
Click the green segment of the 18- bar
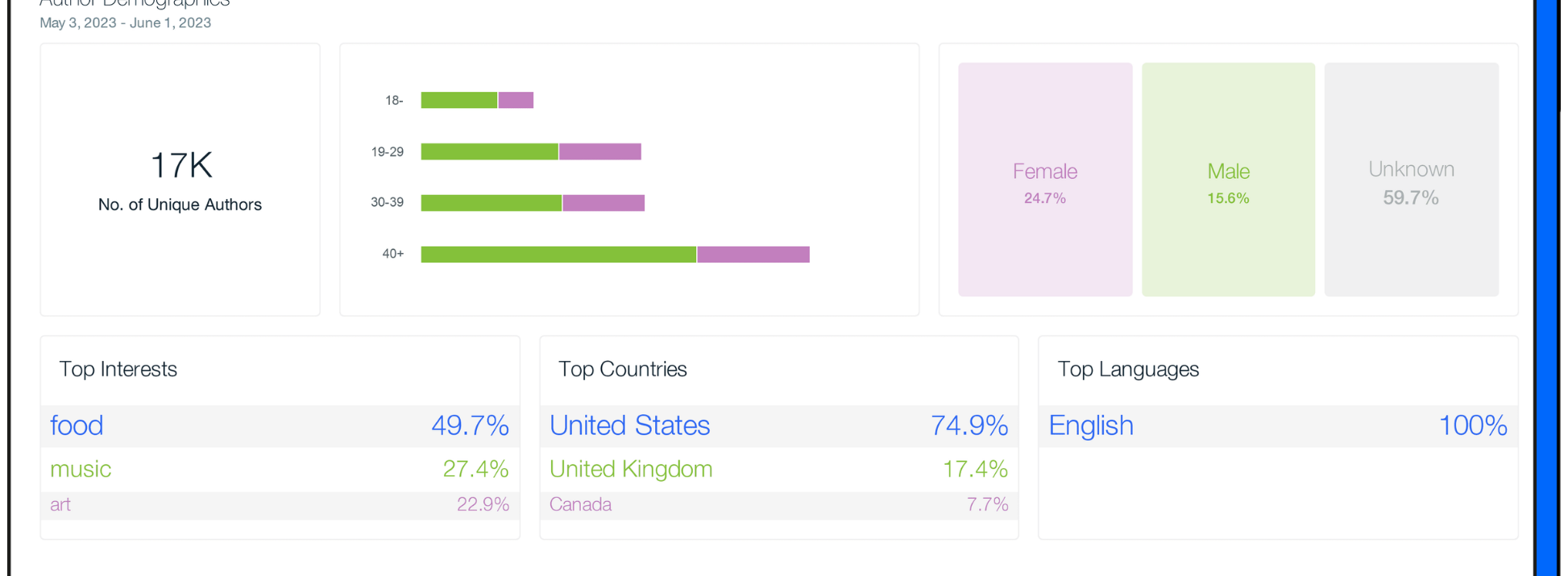(x=459, y=100)
